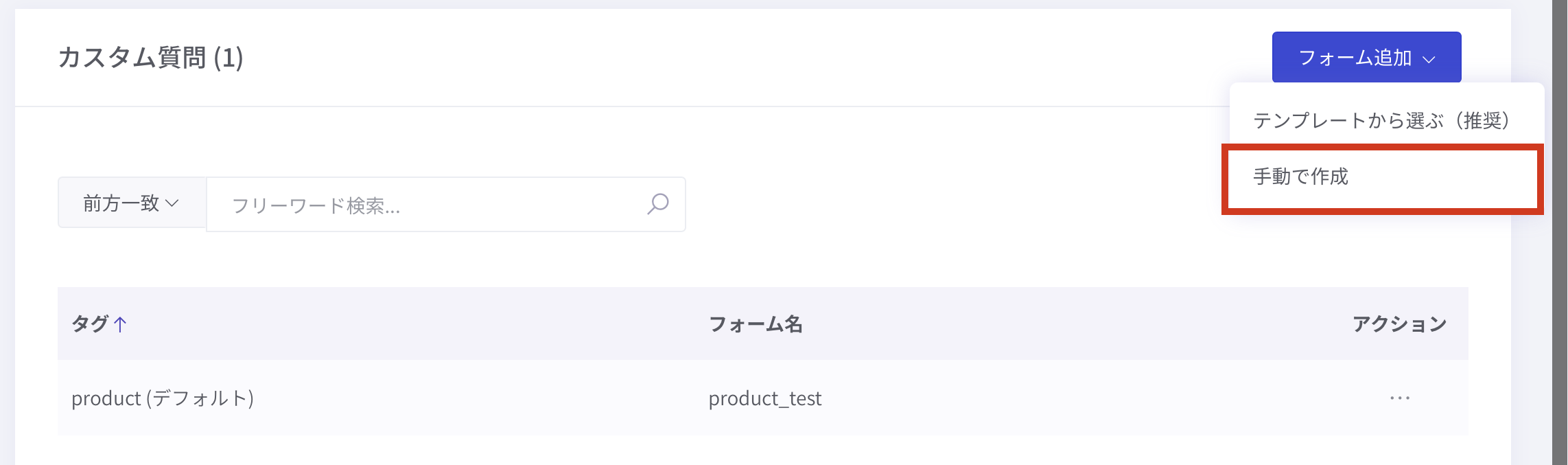This screenshot has width=1568, height=465.
Task: Click the vertical scrollbar on the right edge
Action: pyautogui.click(x=1559, y=232)
